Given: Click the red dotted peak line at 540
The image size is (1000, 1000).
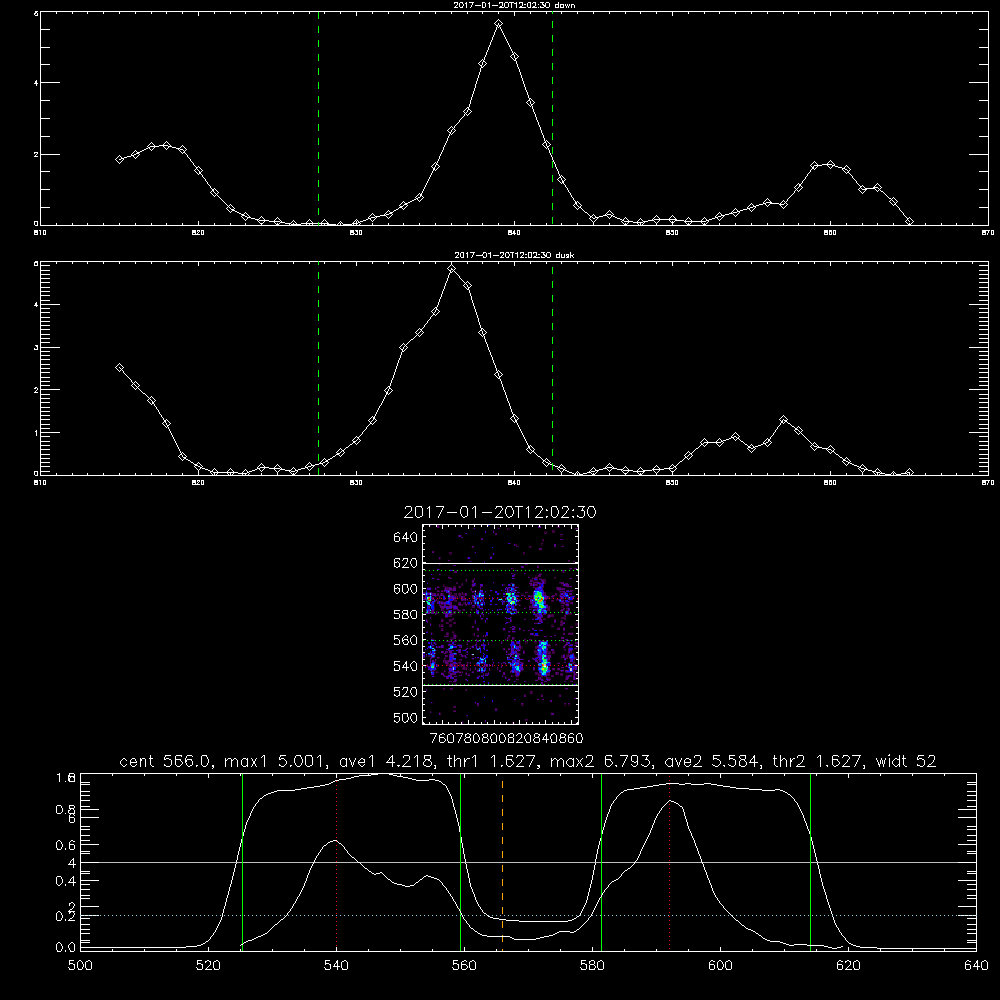Looking at the screenshot, I should [336, 861].
